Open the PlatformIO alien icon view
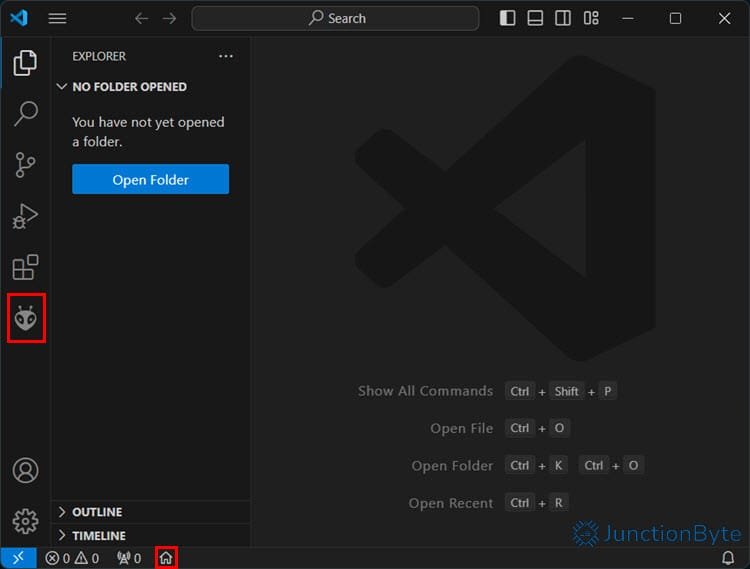 [26, 318]
